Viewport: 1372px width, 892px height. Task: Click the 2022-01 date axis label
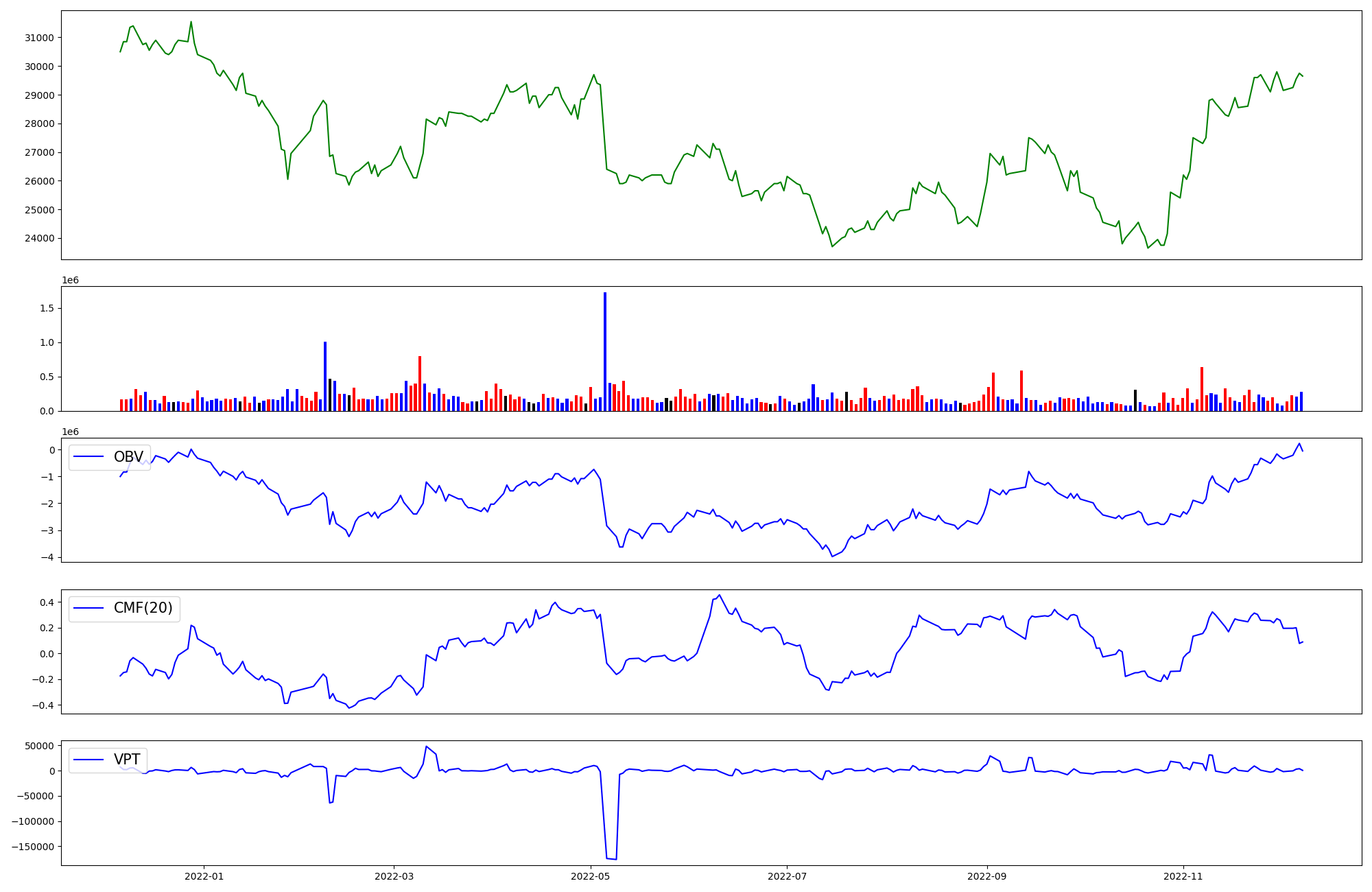click(204, 876)
